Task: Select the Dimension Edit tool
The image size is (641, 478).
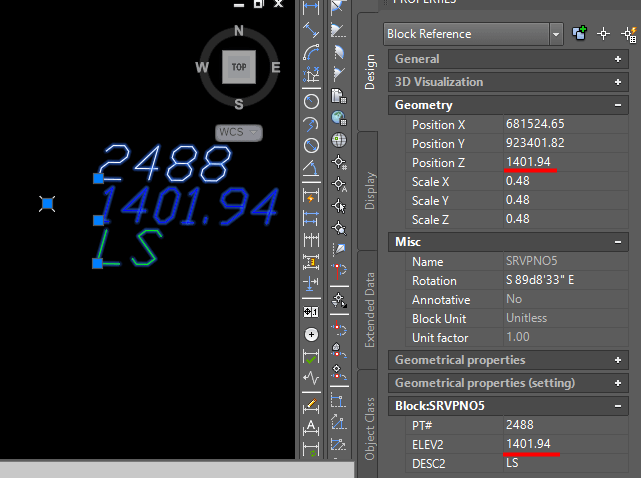Action: [311, 406]
